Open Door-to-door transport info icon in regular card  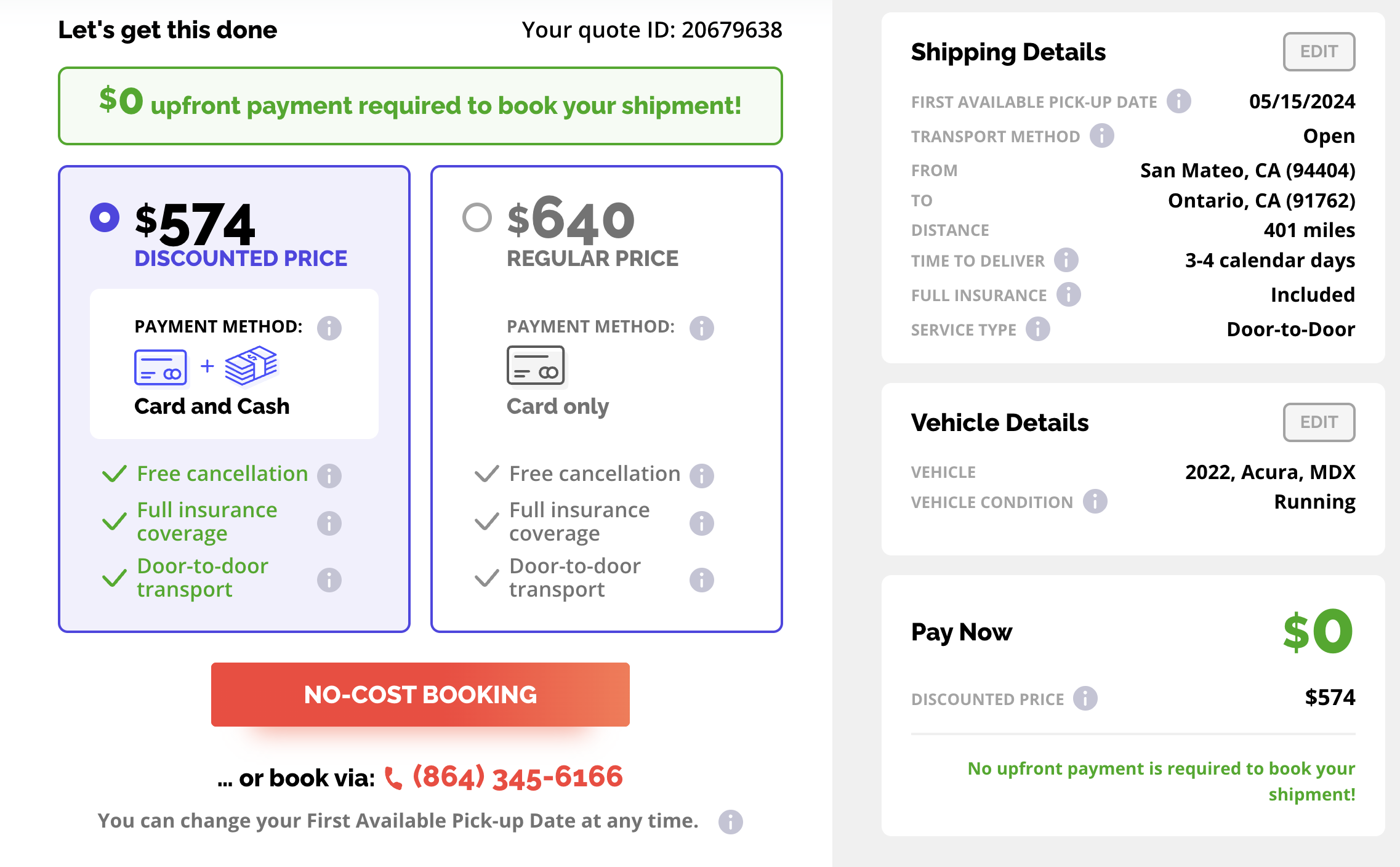702,580
